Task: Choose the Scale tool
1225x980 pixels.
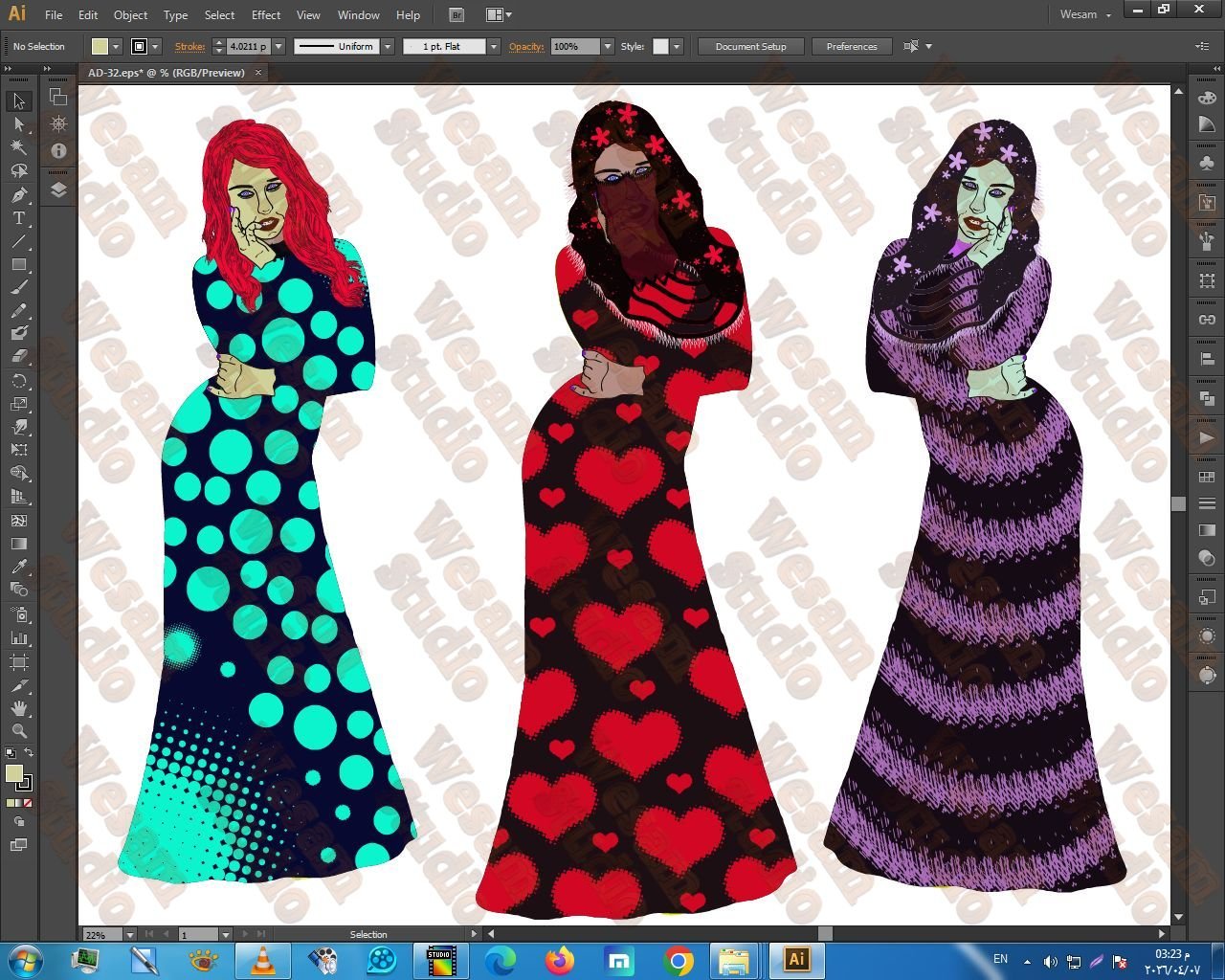Action: click(x=19, y=404)
